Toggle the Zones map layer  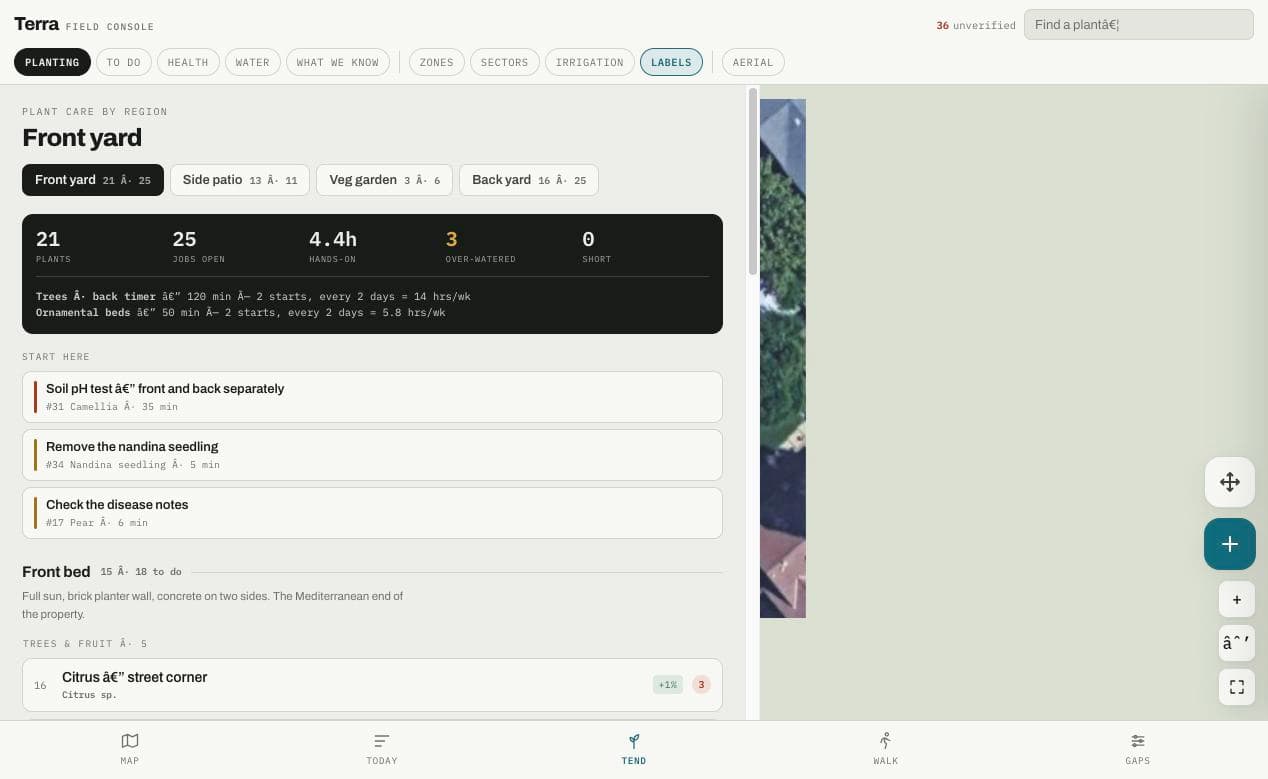pos(436,62)
